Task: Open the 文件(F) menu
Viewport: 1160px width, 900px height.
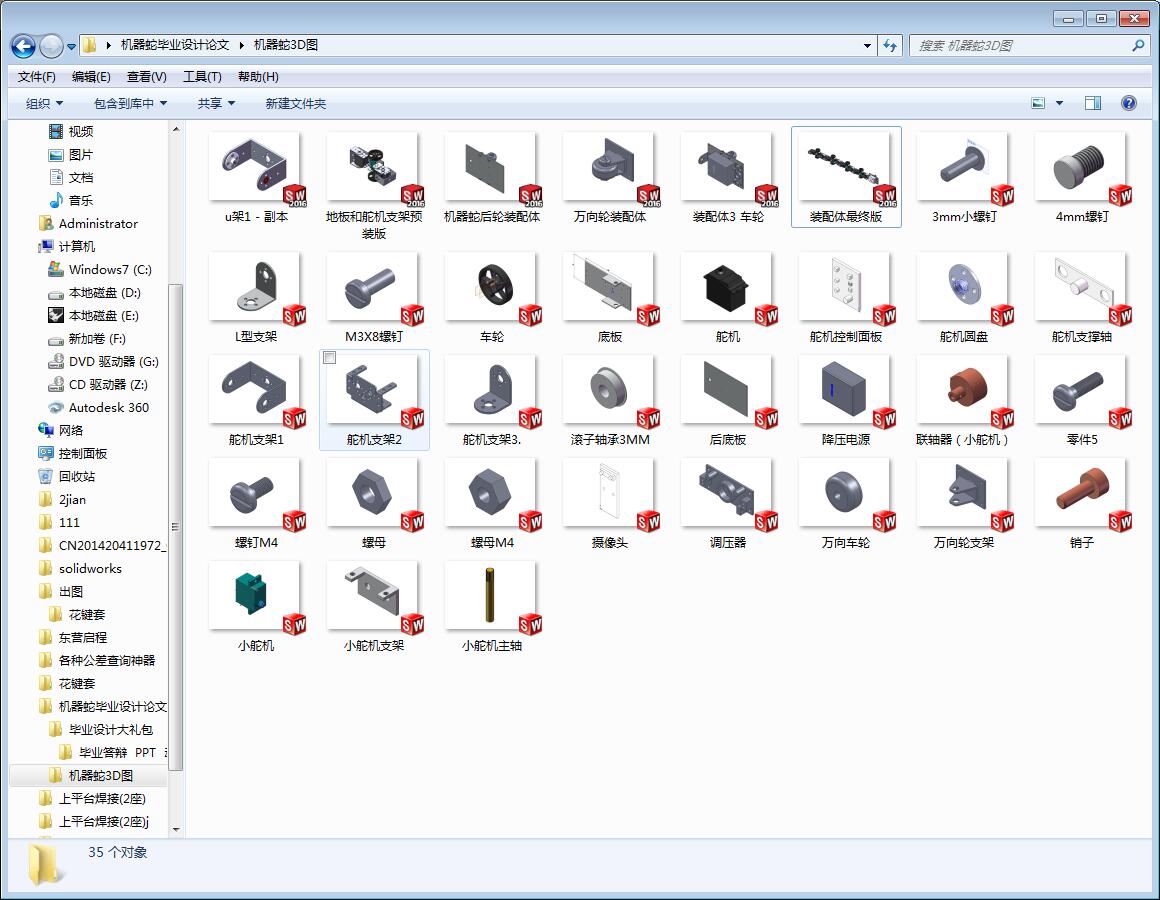Action: pos(36,77)
